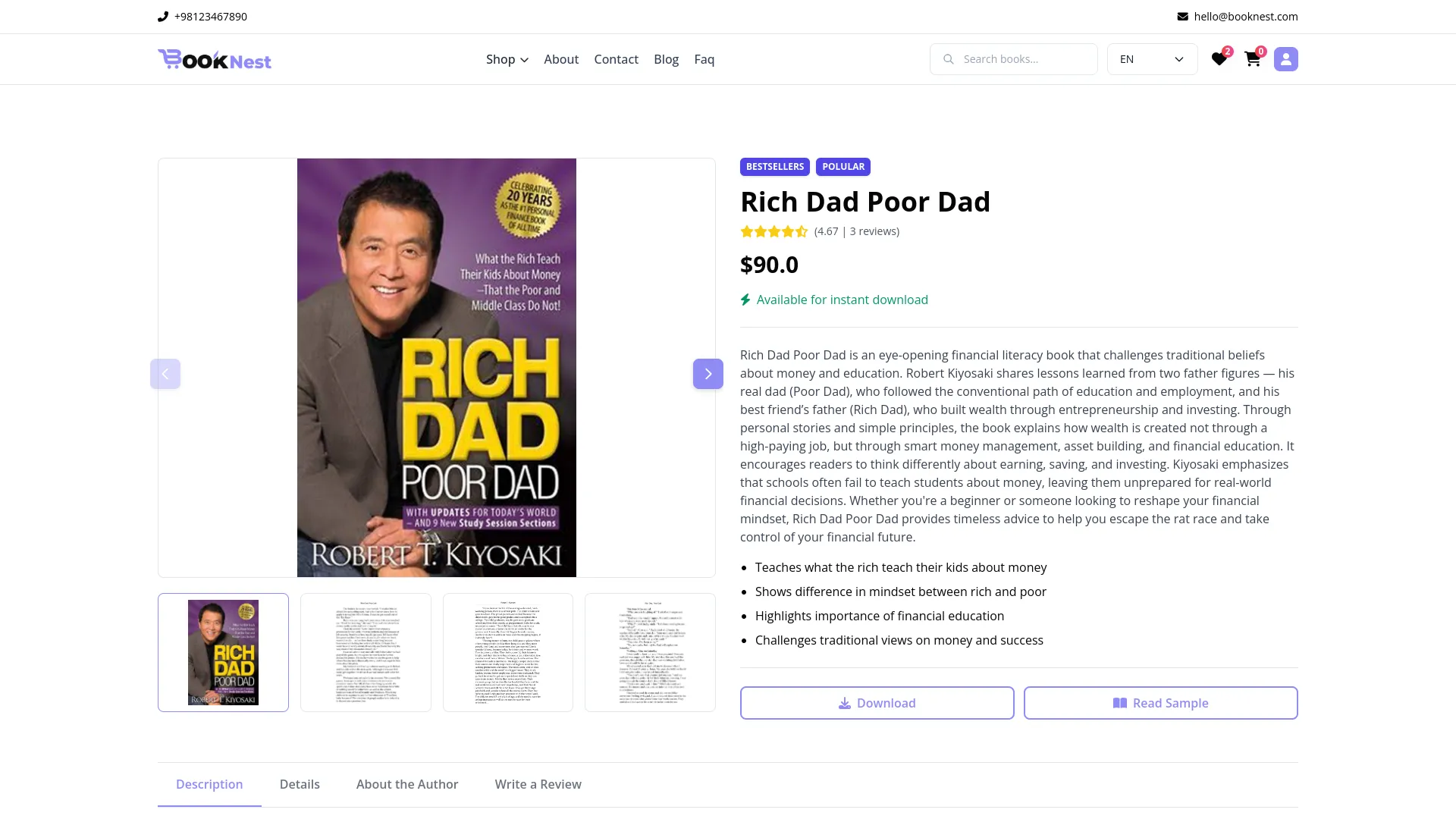
Task: Click the BookNest logo
Action: click(x=215, y=59)
